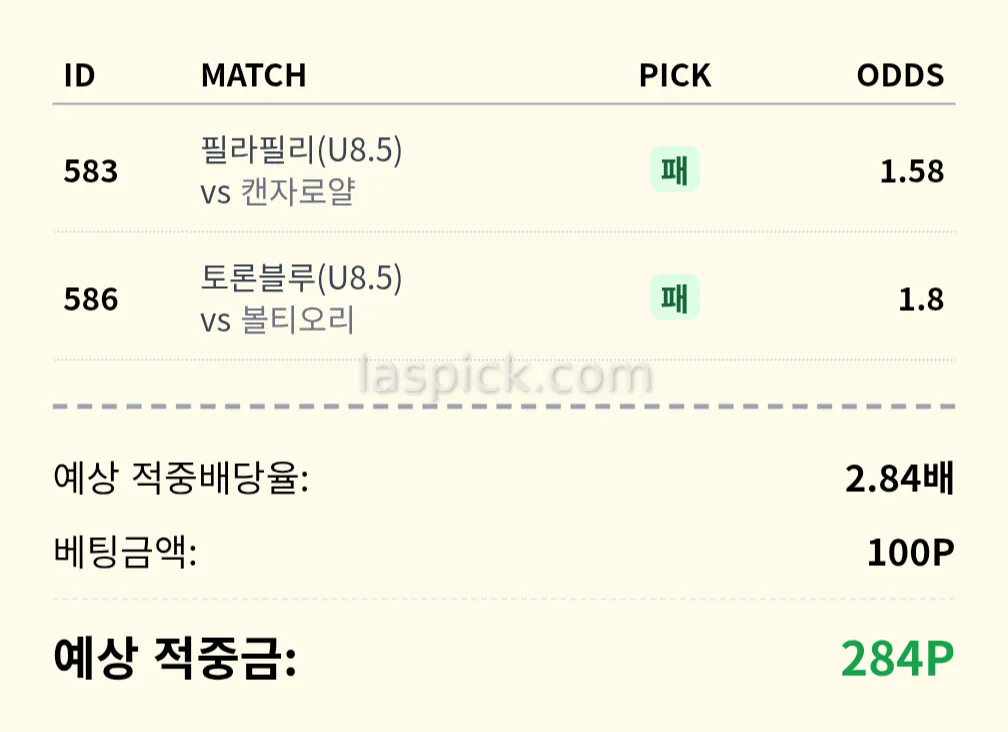This screenshot has height=732, width=1008.
Task: Click the 패 pick badge for match 586
Action: (x=675, y=299)
